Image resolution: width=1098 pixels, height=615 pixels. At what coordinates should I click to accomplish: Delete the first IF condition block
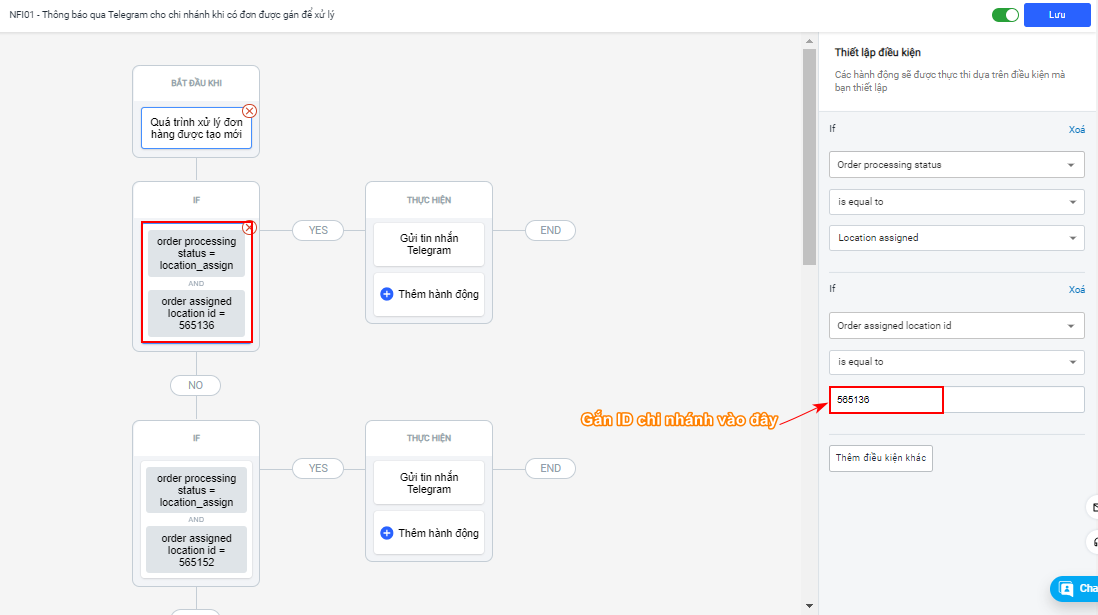coord(250,228)
